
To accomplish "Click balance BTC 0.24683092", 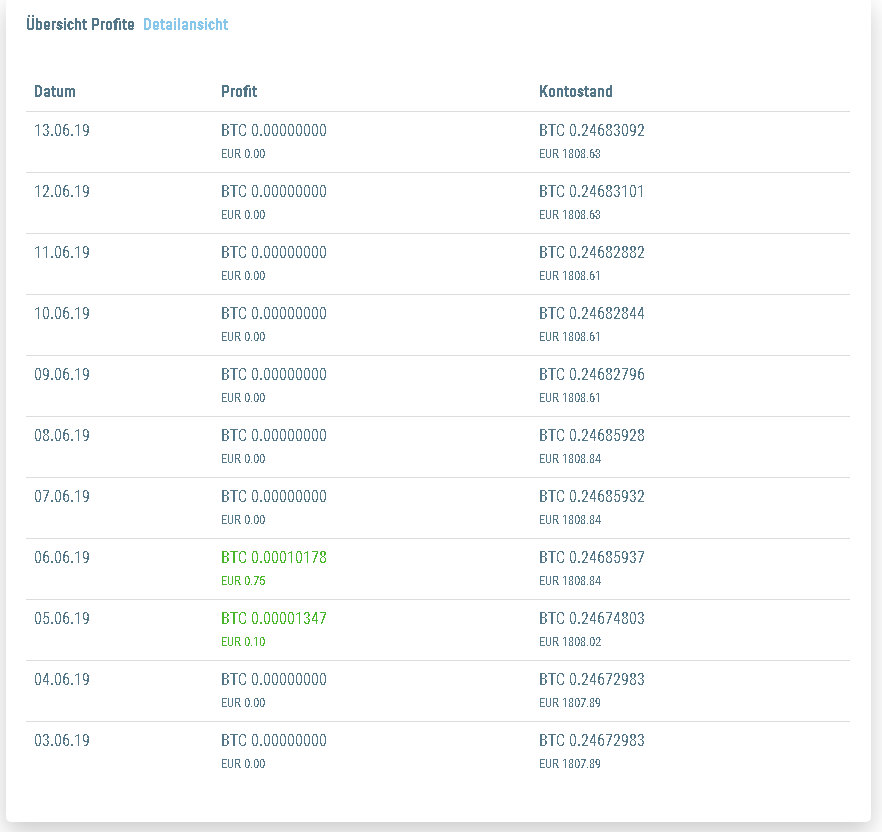I will 592,130.
